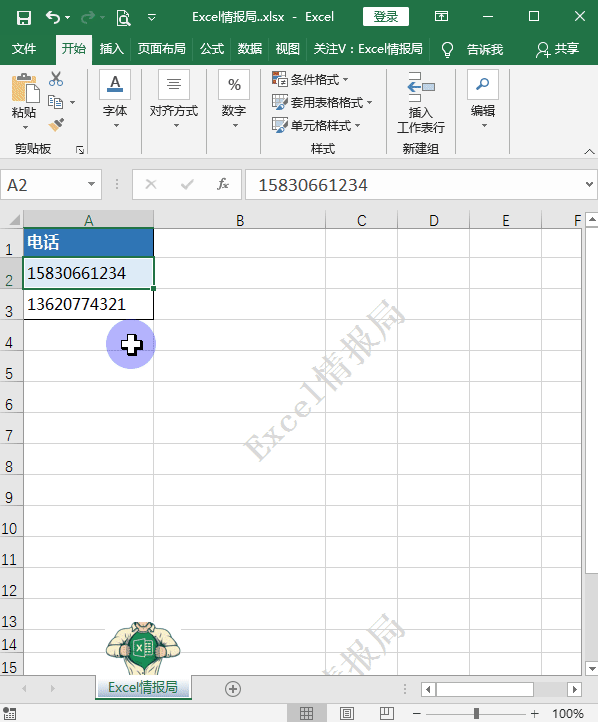Image resolution: width=598 pixels, height=722 pixels.
Task: Open 条件格式 conditional formatting menu
Action: [310, 79]
